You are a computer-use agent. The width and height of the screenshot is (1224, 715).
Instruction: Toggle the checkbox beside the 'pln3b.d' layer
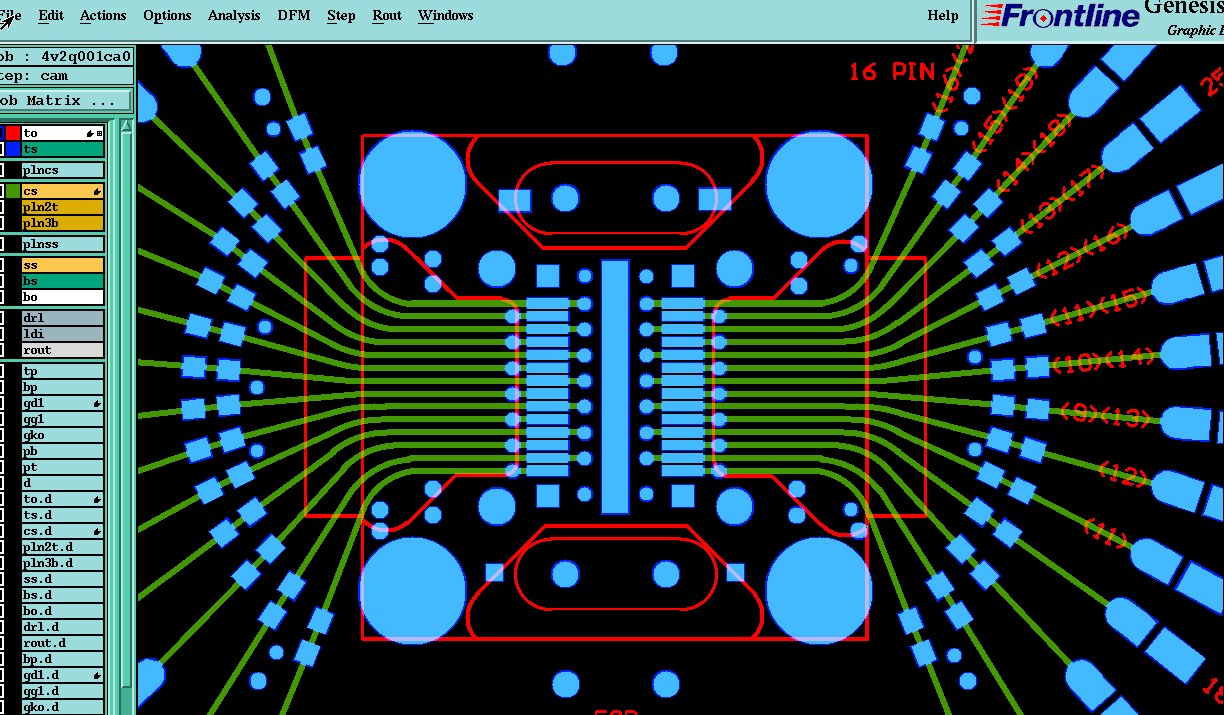[1, 563]
